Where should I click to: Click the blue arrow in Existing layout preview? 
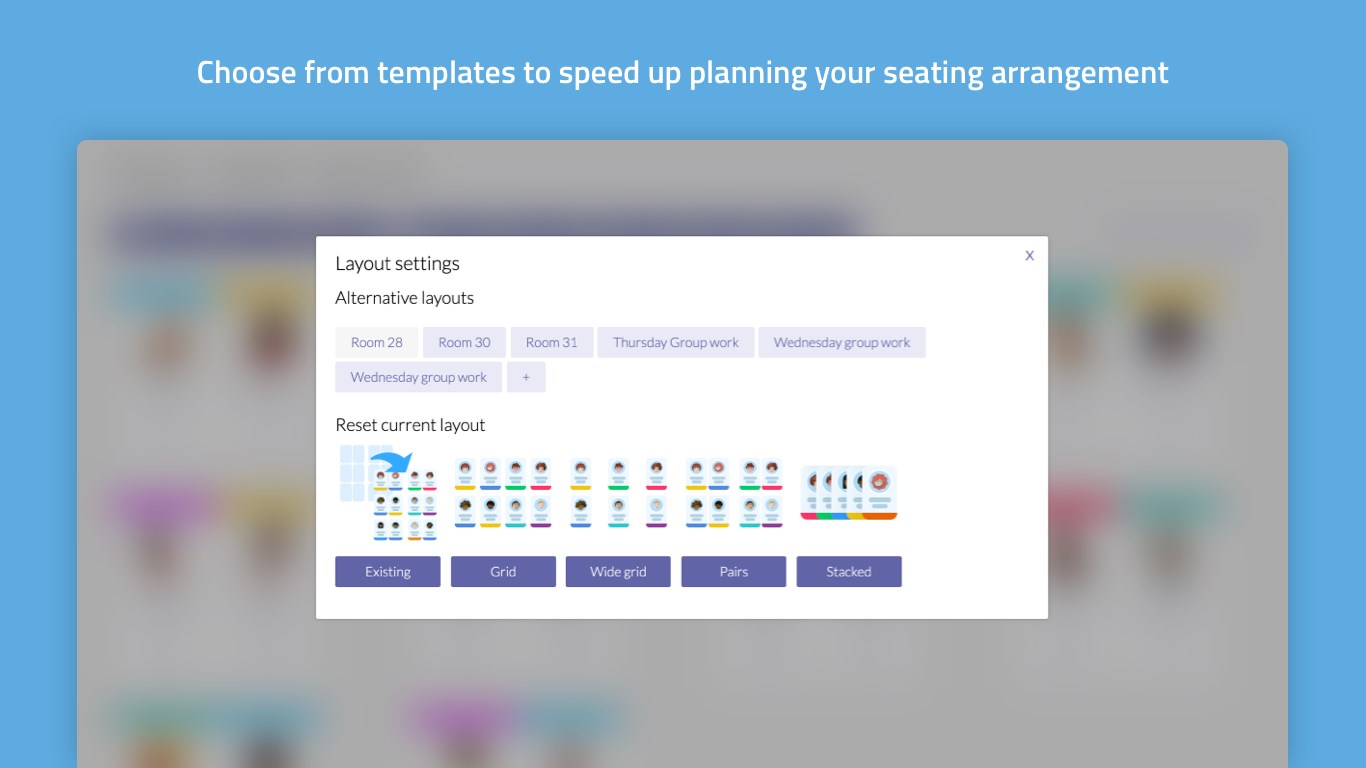(x=392, y=464)
